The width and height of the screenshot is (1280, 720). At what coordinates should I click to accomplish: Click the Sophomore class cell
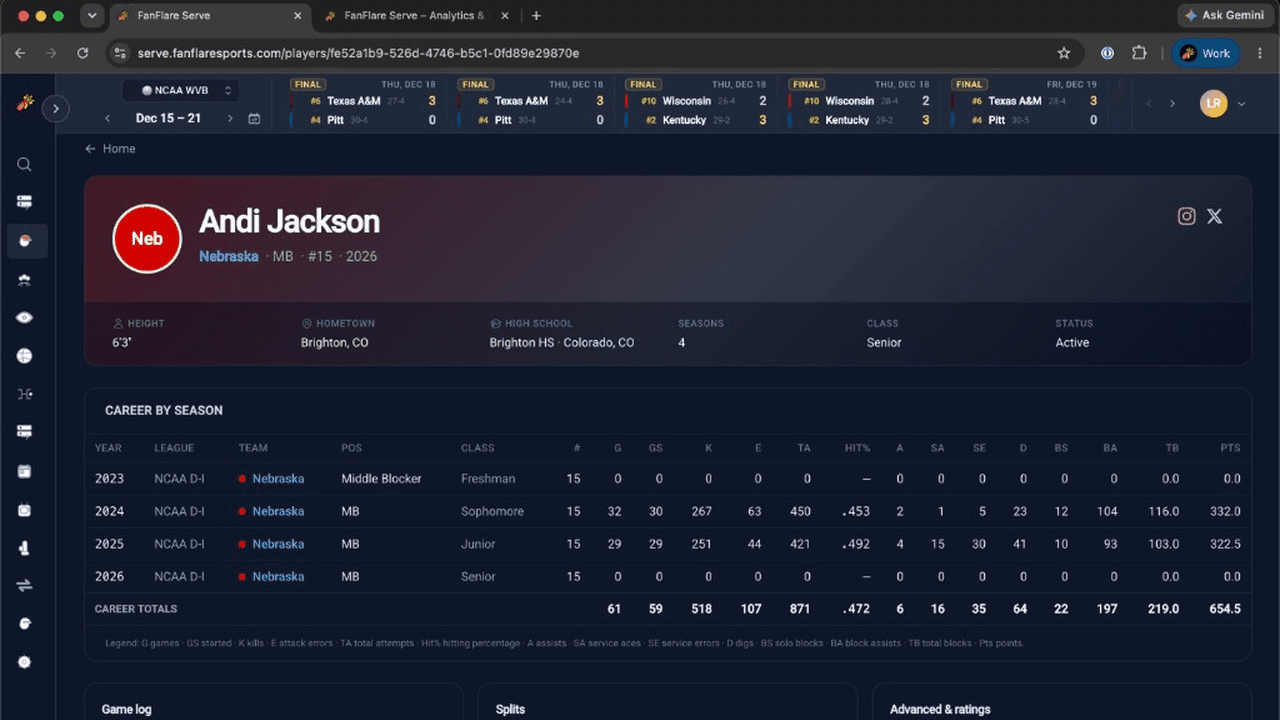coord(492,511)
